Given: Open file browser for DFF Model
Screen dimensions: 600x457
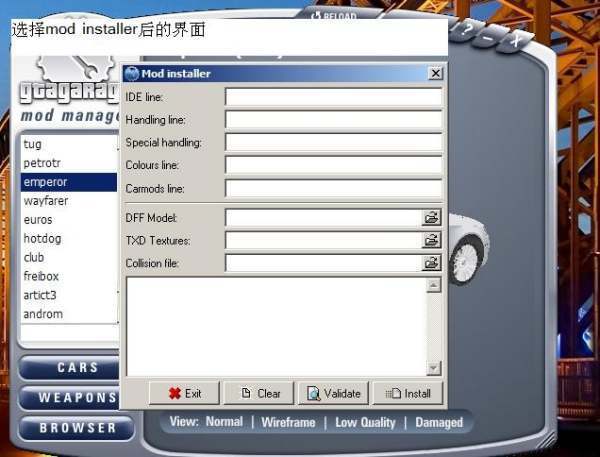Looking at the screenshot, I should (431, 218).
